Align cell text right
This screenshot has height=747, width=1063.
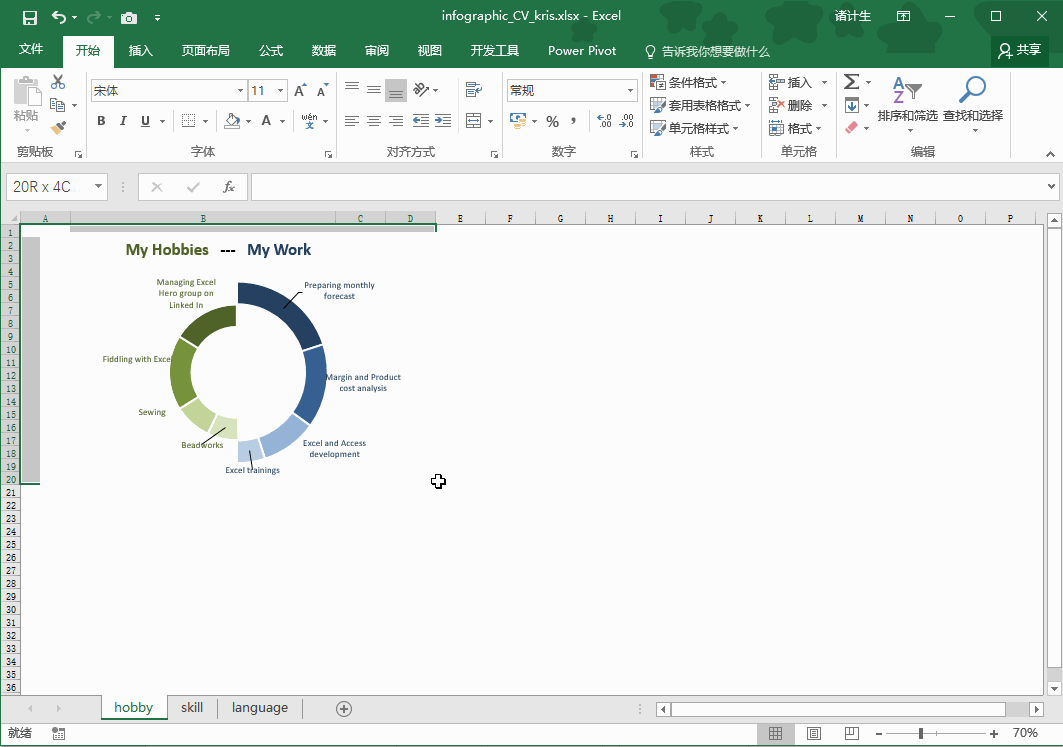pyautogui.click(x=396, y=121)
